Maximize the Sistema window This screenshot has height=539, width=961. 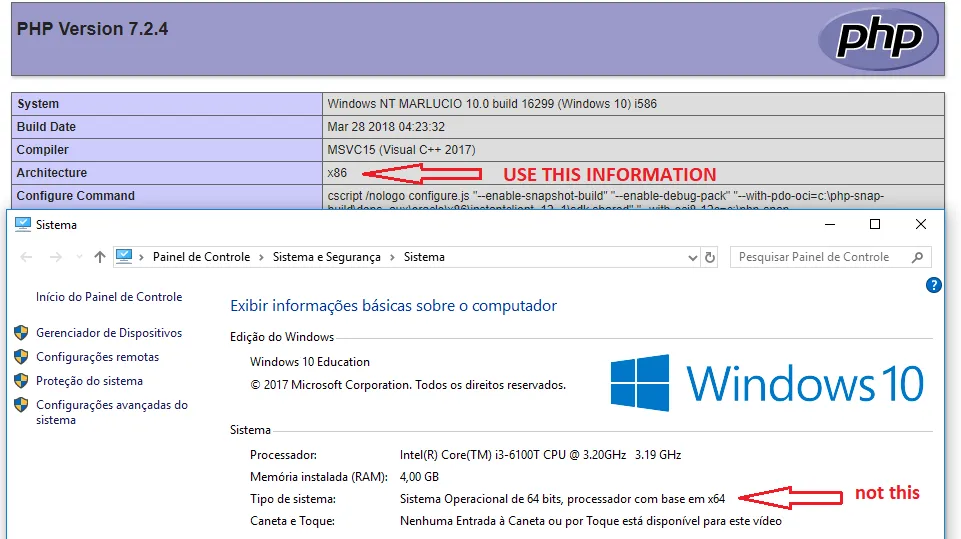875,224
